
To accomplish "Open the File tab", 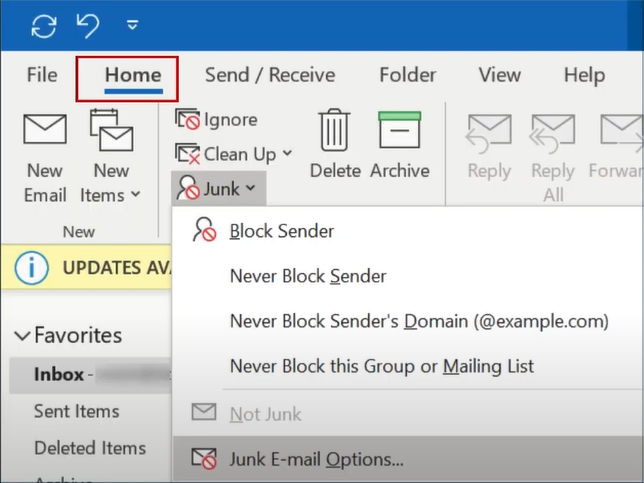I will tap(42, 75).
